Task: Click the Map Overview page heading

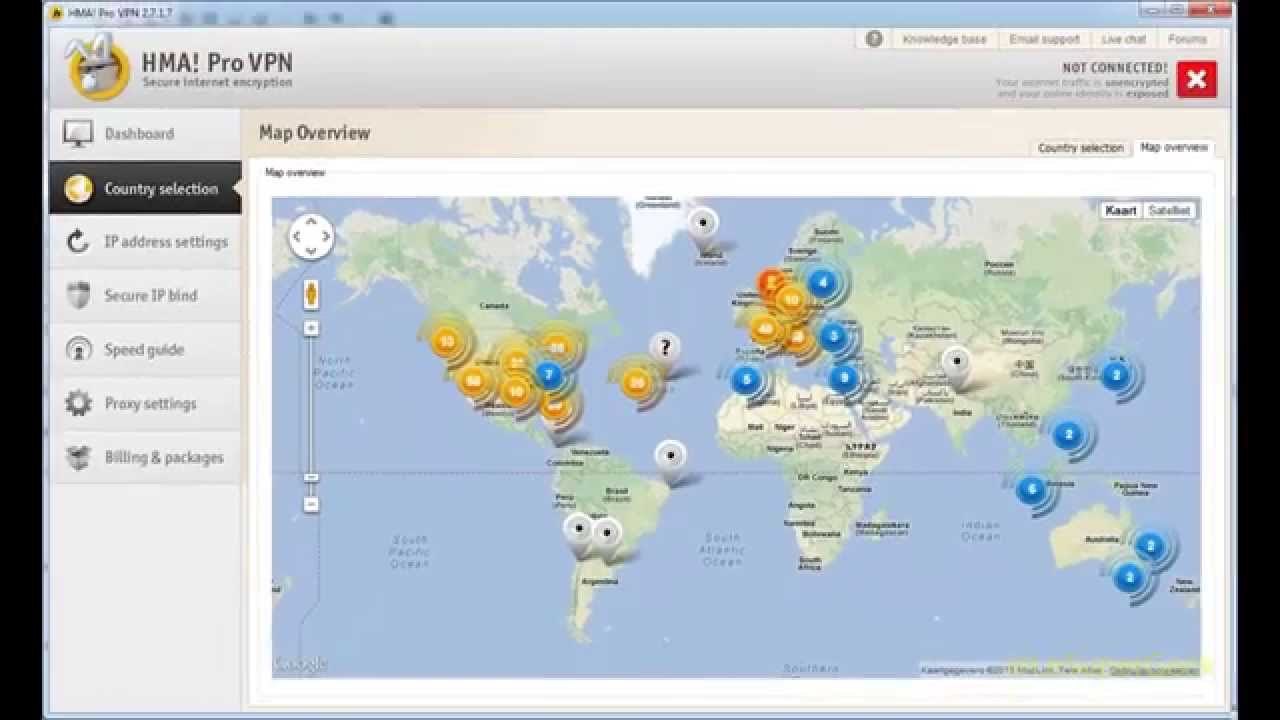Action: pyautogui.click(x=314, y=133)
